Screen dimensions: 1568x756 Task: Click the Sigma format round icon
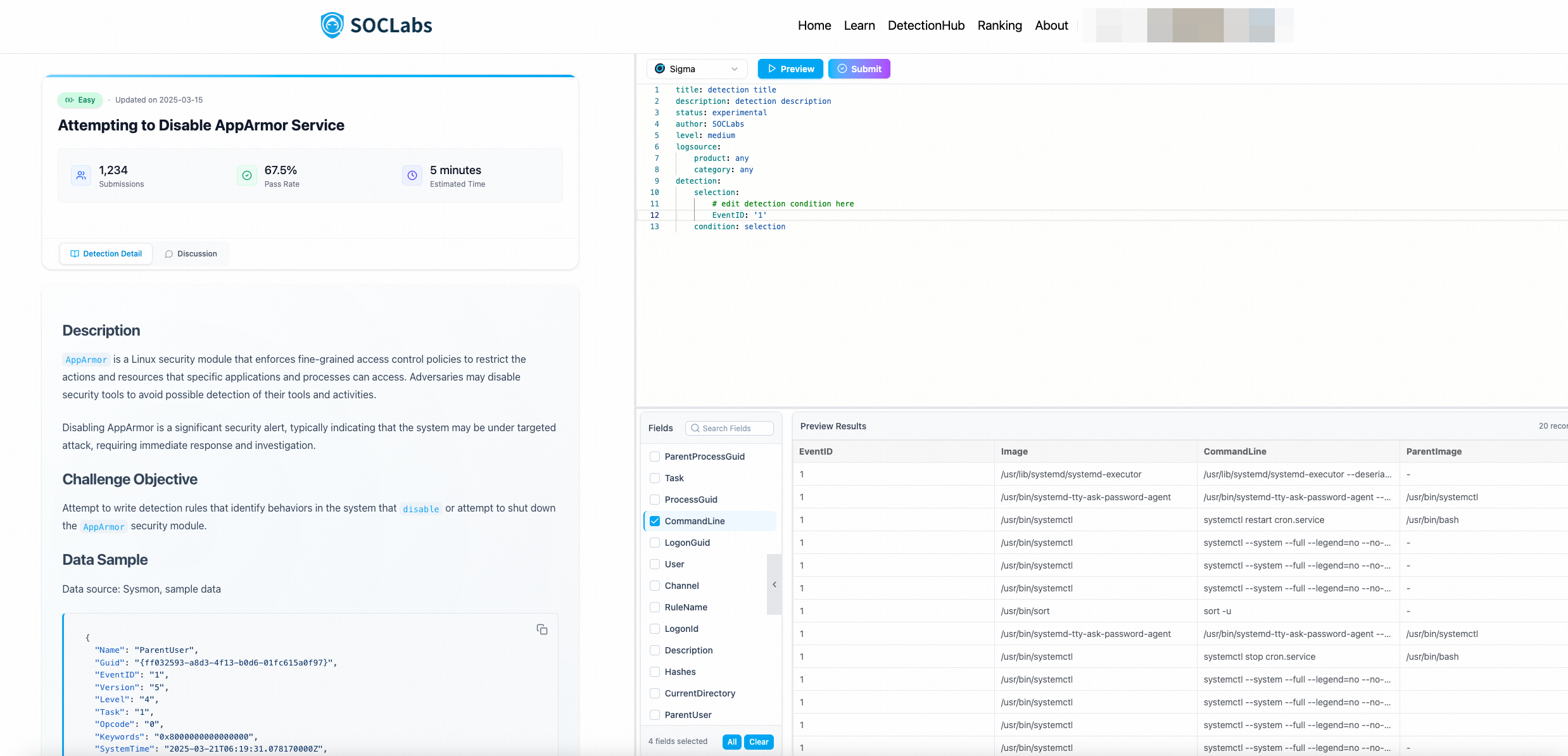tap(660, 68)
